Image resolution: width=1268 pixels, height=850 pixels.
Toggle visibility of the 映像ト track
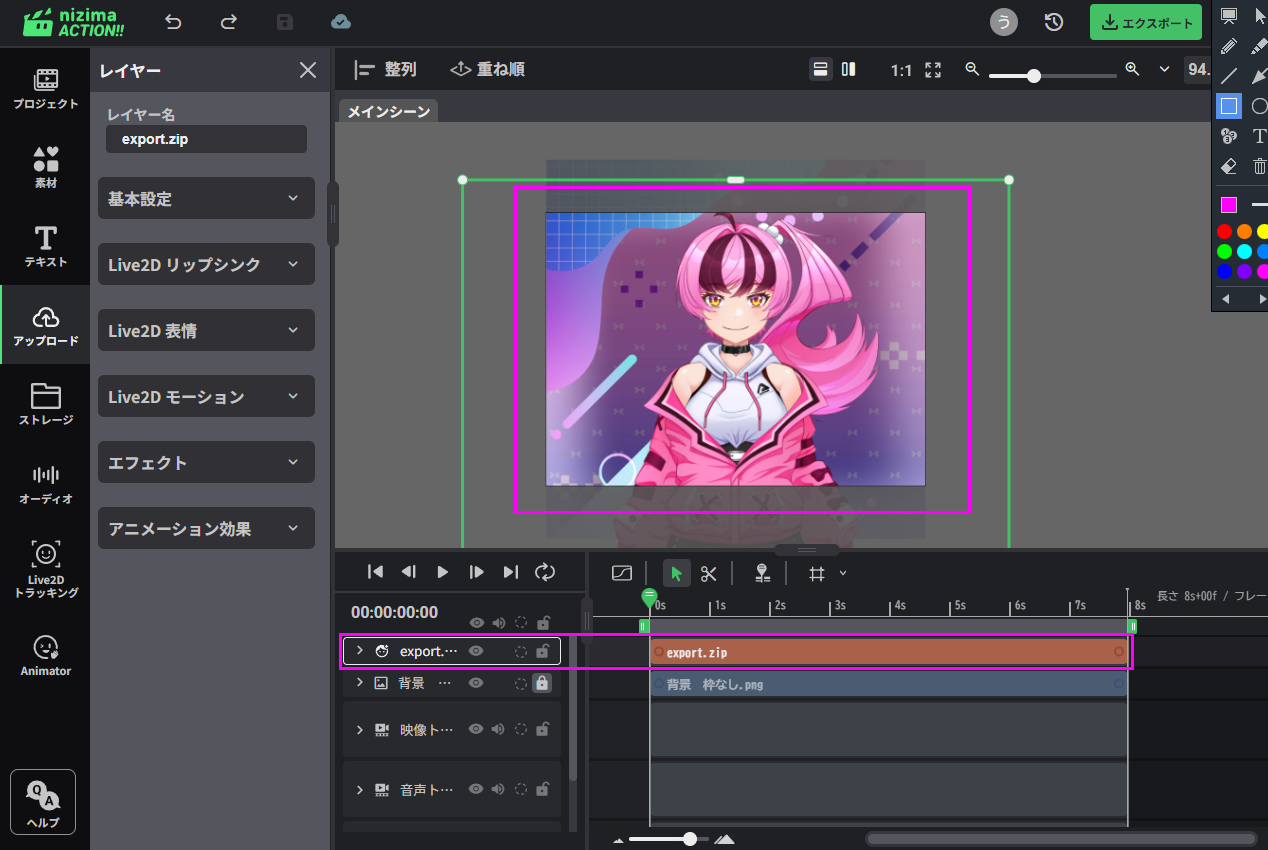(x=477, y=730)
